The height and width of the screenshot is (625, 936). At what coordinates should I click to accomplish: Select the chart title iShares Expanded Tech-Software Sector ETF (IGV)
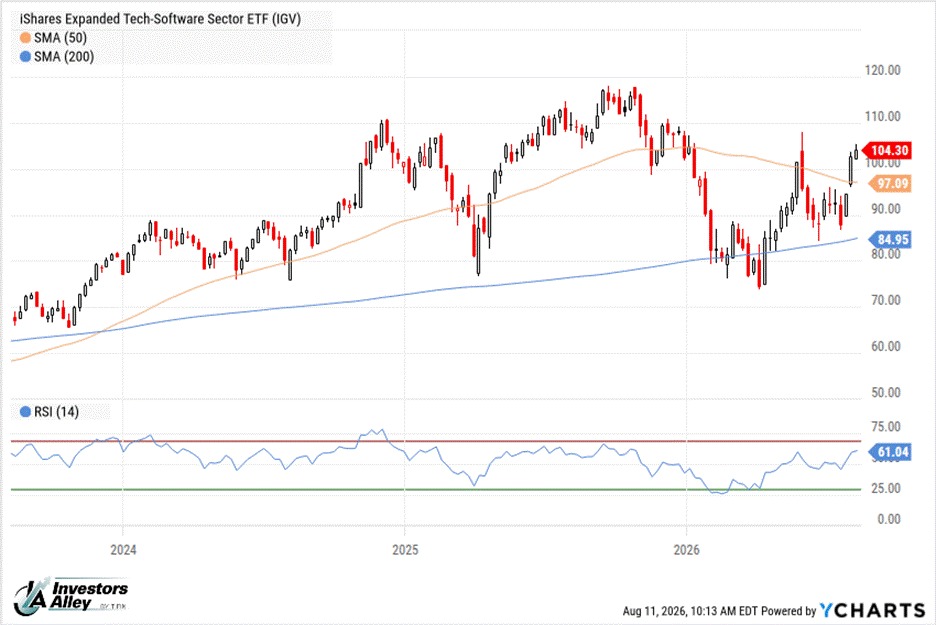coord(161,19)
